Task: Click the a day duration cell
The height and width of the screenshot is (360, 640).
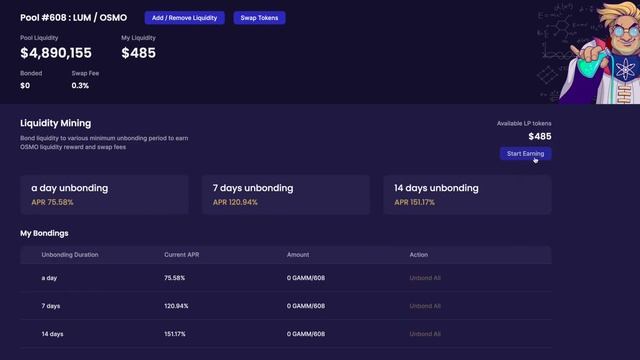Action: (x=49, y=278)
